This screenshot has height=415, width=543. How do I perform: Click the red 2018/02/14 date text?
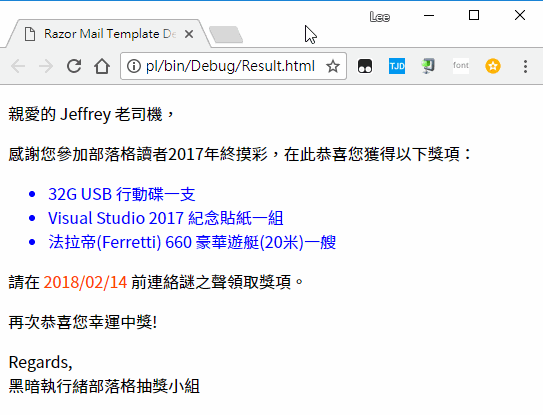[x=85, y=282]
